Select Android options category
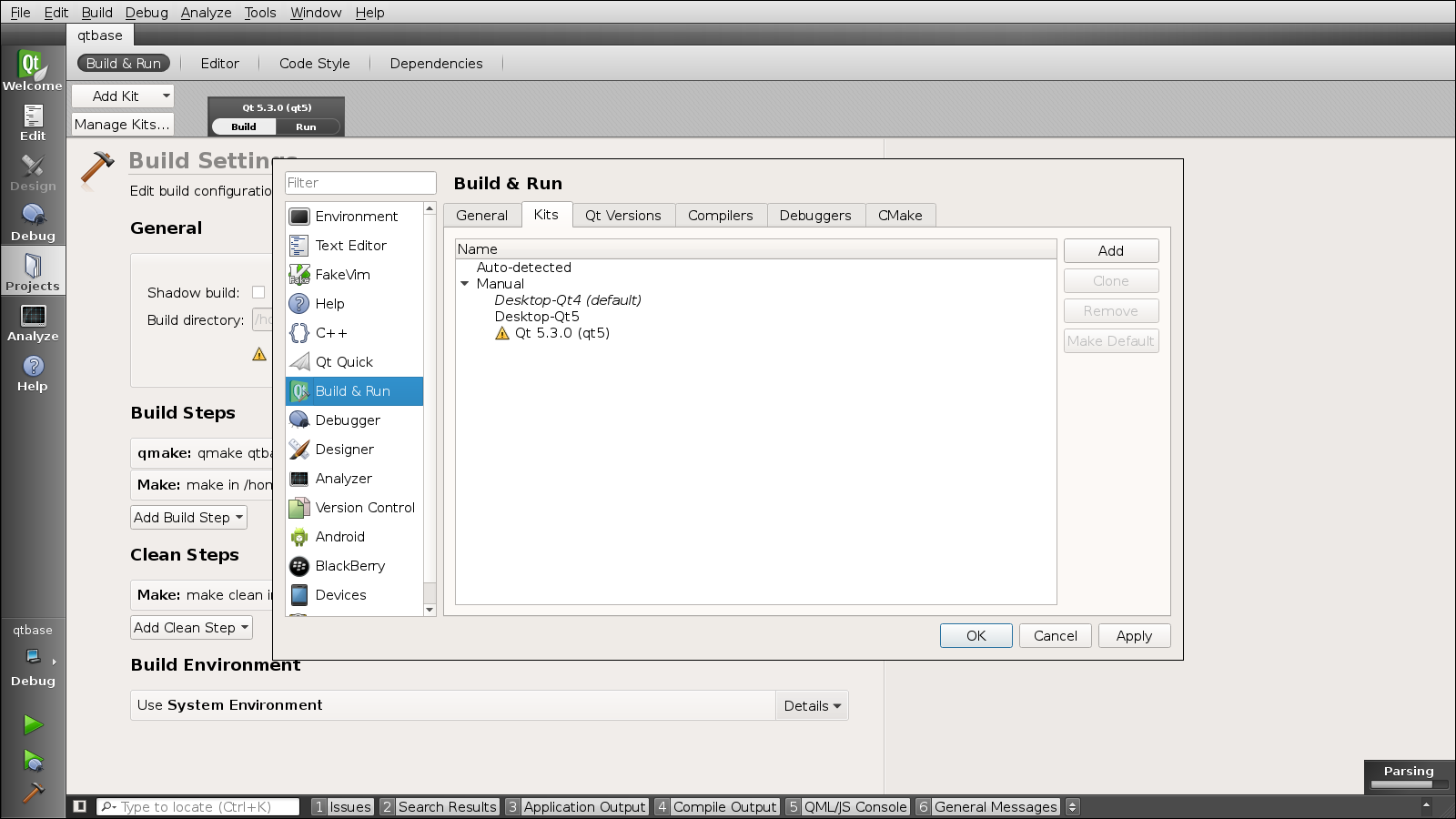The image size is (1456, 819). 354,537
